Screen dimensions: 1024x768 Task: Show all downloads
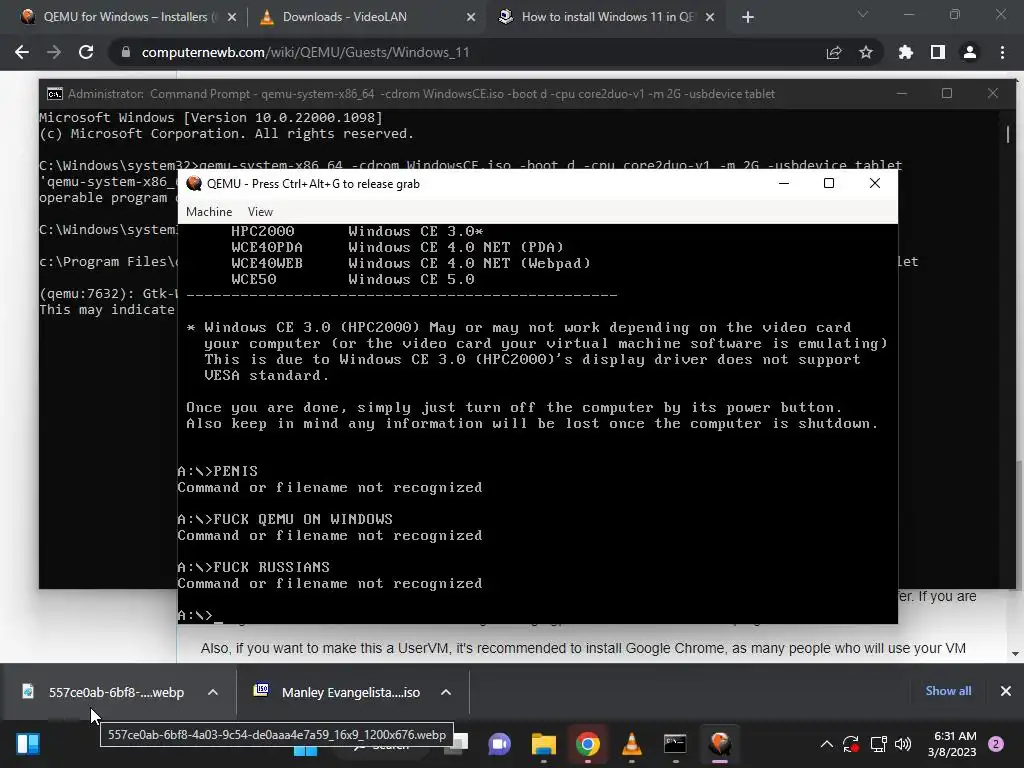coord(948,691)
